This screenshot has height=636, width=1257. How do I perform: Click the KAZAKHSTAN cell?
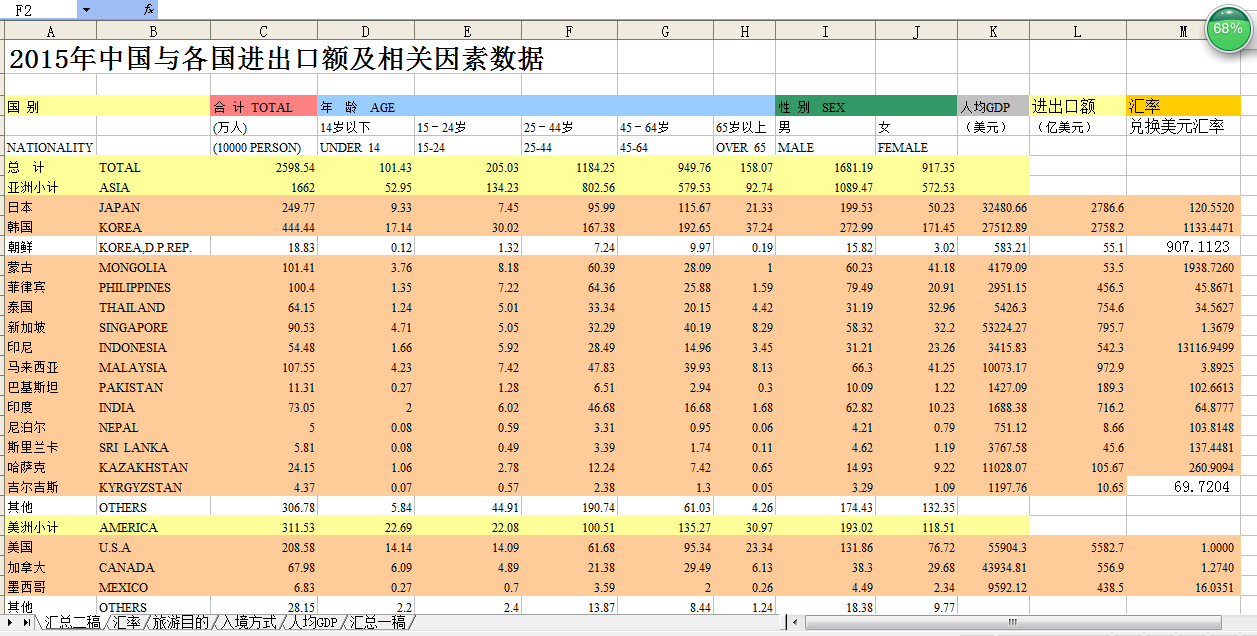point(153,467)
